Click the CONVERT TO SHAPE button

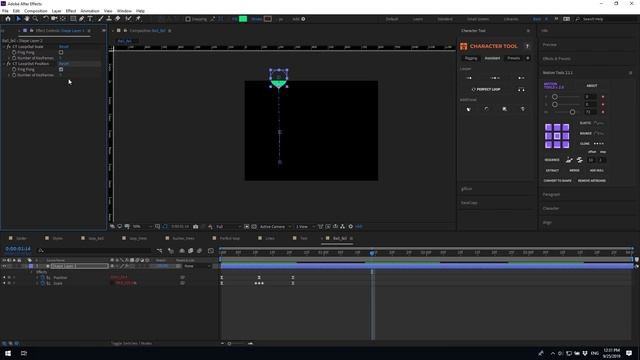click(558, 181)
